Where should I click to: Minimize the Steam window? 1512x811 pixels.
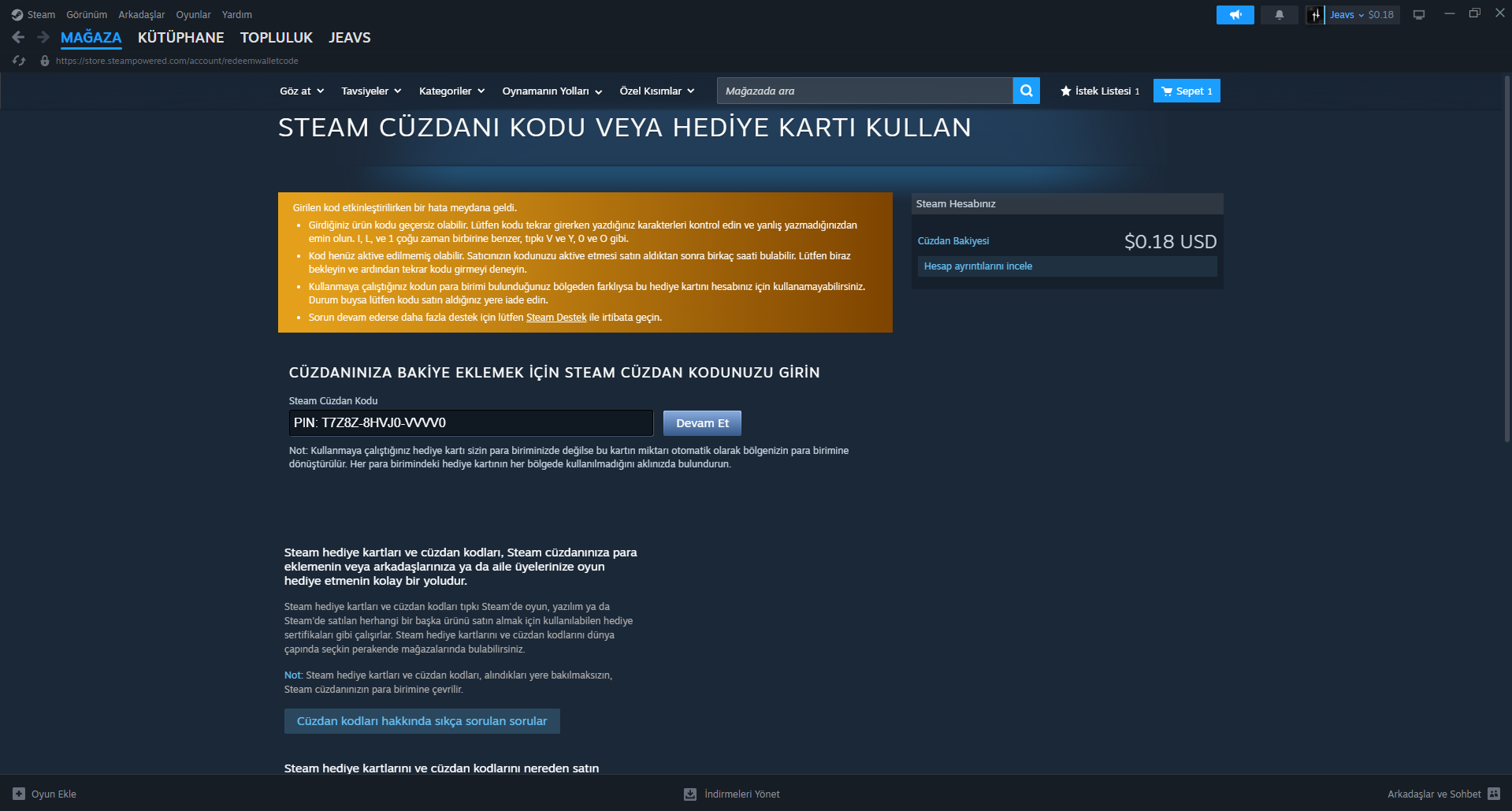pyautogui.click(x=1449, y=13)
